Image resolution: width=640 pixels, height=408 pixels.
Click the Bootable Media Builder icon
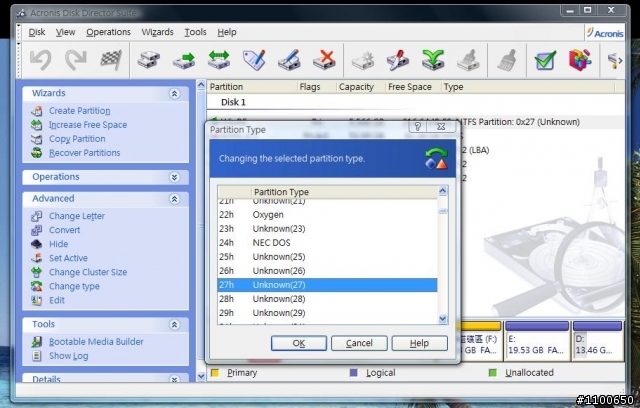tap(37, 342)
